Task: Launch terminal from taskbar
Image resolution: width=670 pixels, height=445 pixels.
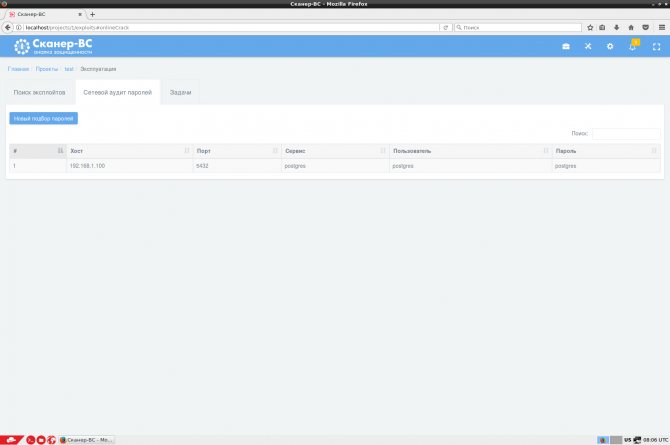Action: point(30,440)
